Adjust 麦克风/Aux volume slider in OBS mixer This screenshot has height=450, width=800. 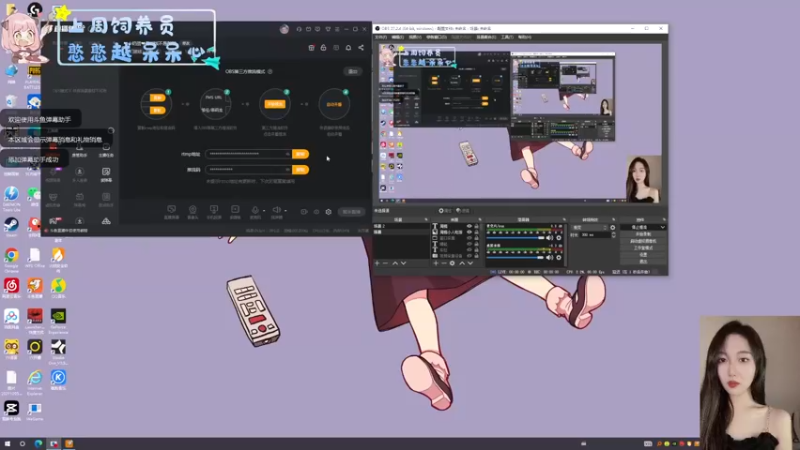coord(515,238)
